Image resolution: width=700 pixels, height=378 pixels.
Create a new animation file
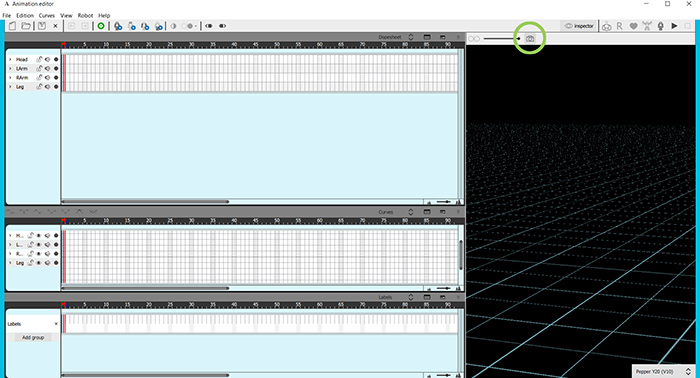pyautogui.click(x=12, y=26)
